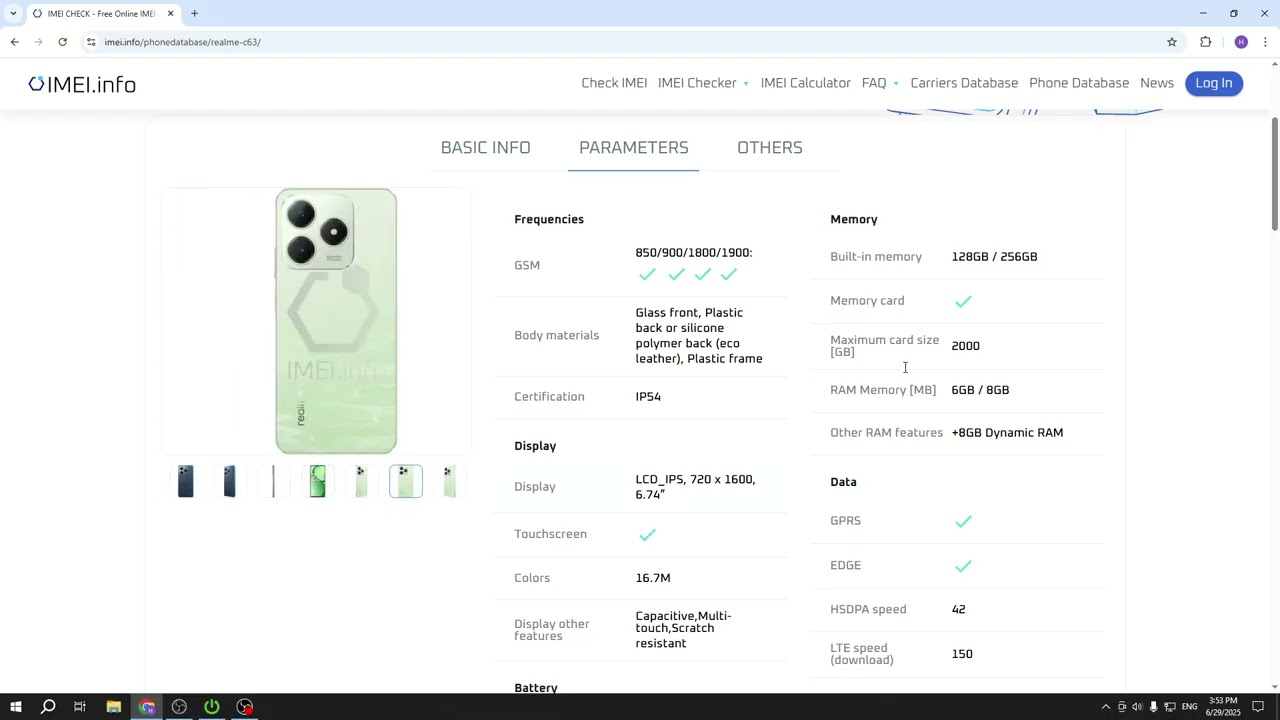Click Memory card checkmark
The height and width of the screenshot is (720, 1280).
pos(963,301)
